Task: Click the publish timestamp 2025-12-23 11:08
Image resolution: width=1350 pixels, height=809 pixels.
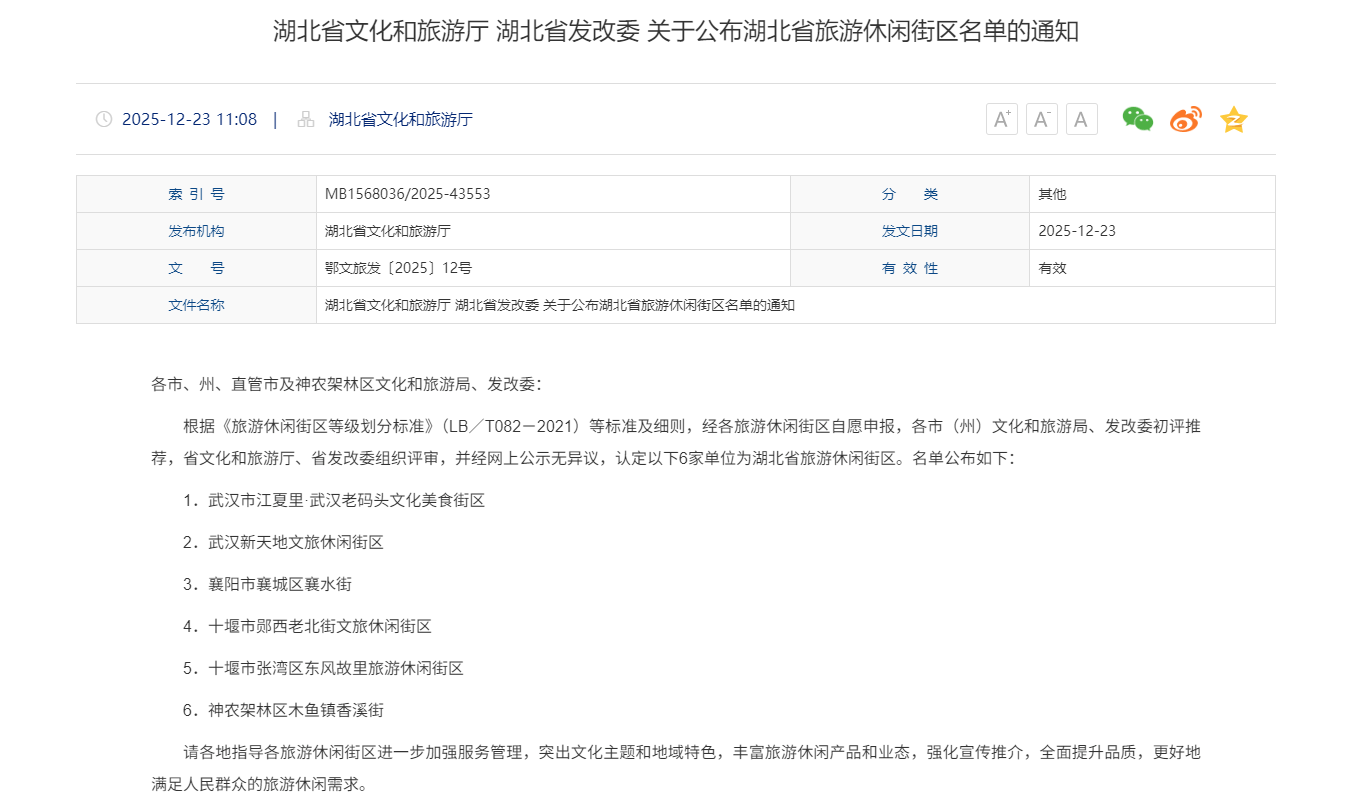Action: pos(189,120)
